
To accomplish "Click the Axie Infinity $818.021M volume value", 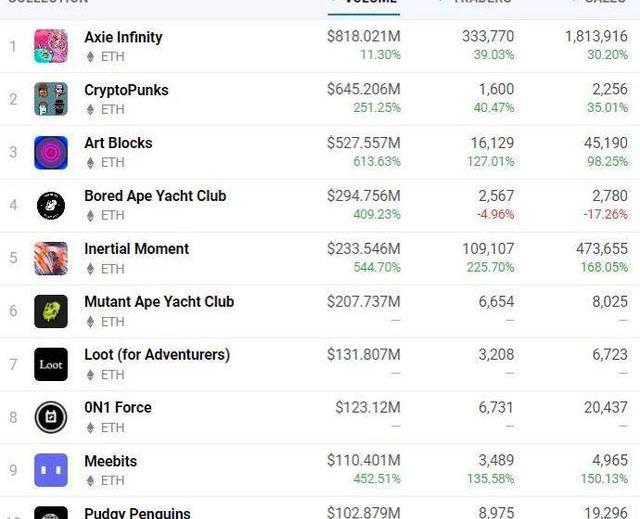I will pos(363,37).
